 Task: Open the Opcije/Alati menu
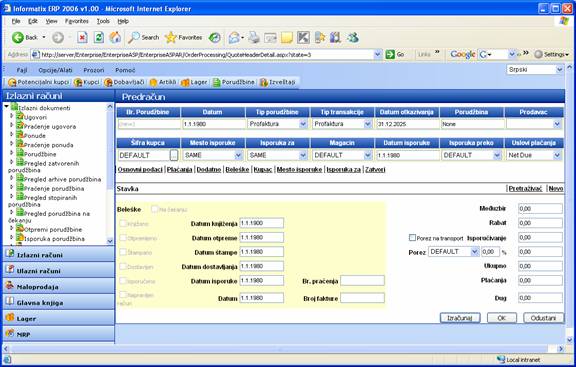click(x=55, y=70)
